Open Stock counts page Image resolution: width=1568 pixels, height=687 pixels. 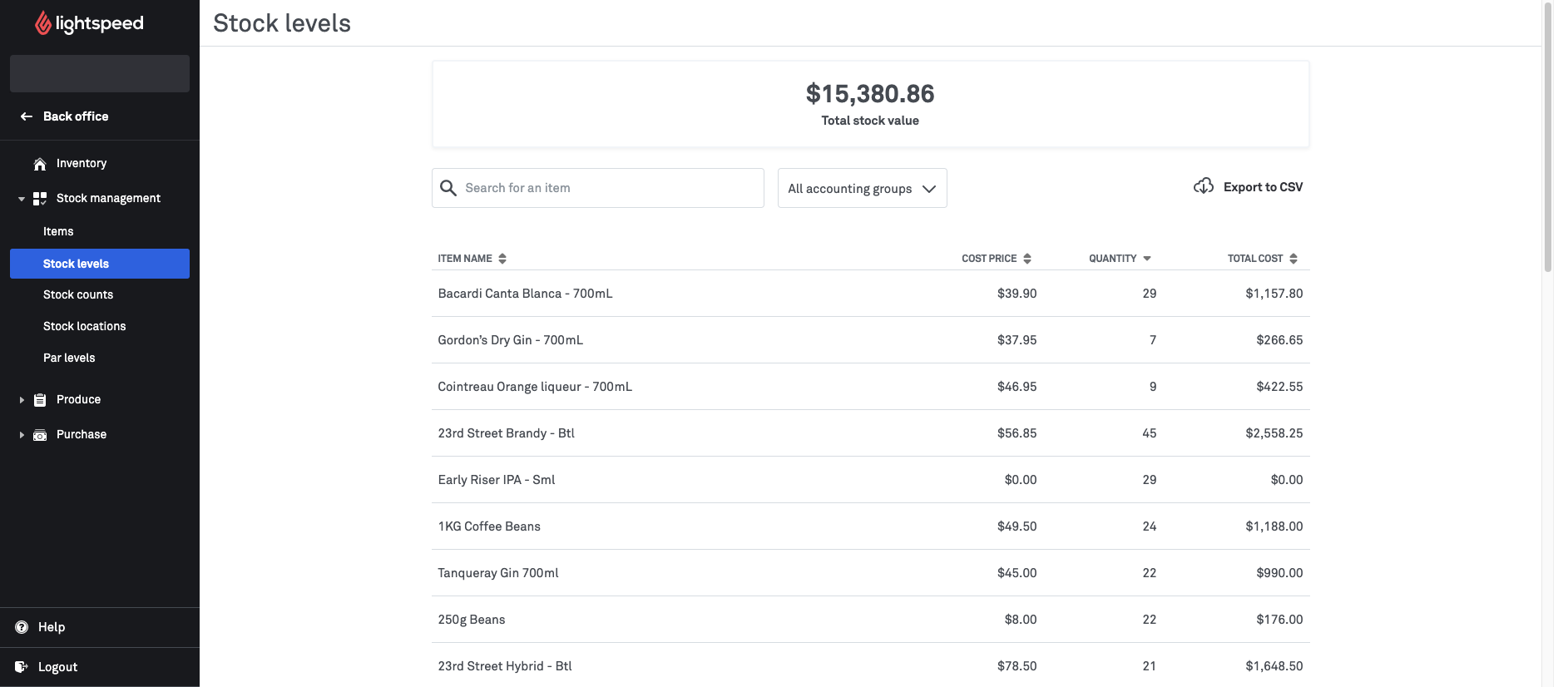coord(78,294)
